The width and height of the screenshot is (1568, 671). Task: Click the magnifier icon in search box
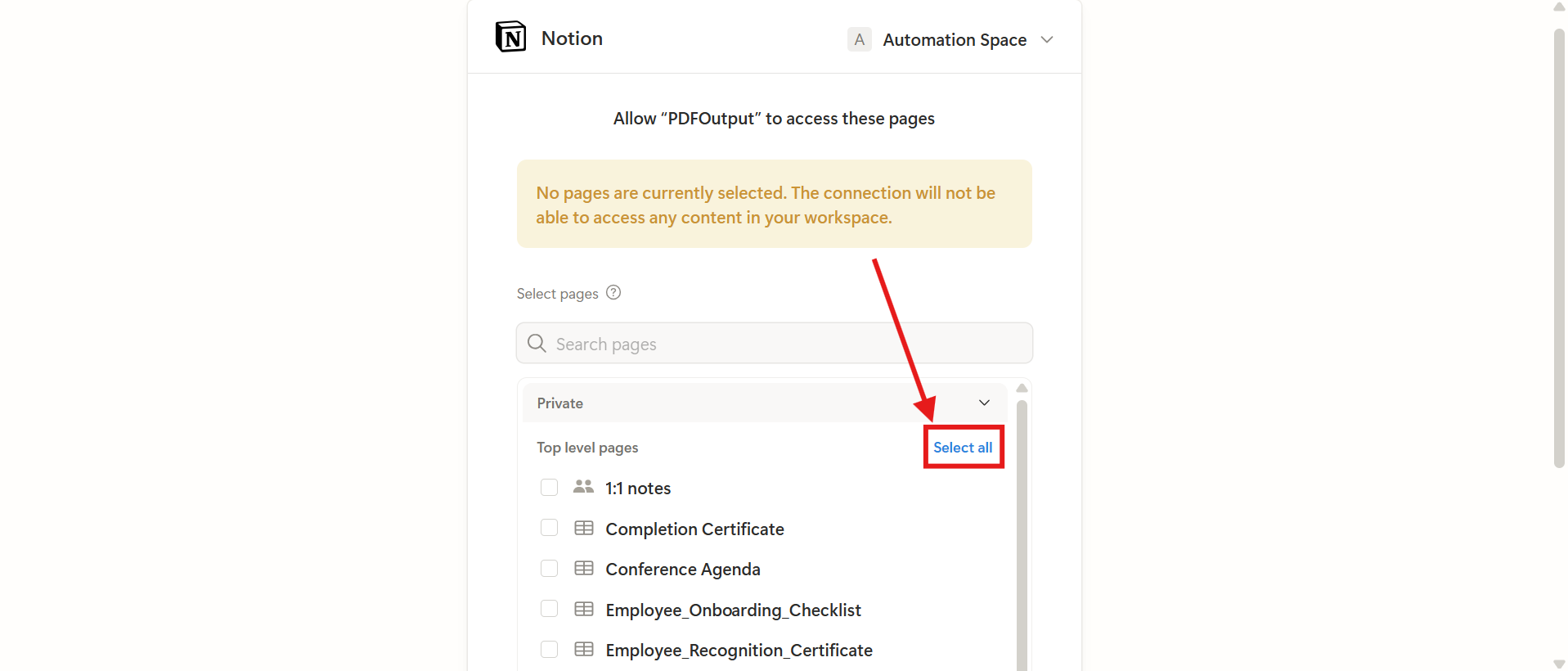point(537,343)
